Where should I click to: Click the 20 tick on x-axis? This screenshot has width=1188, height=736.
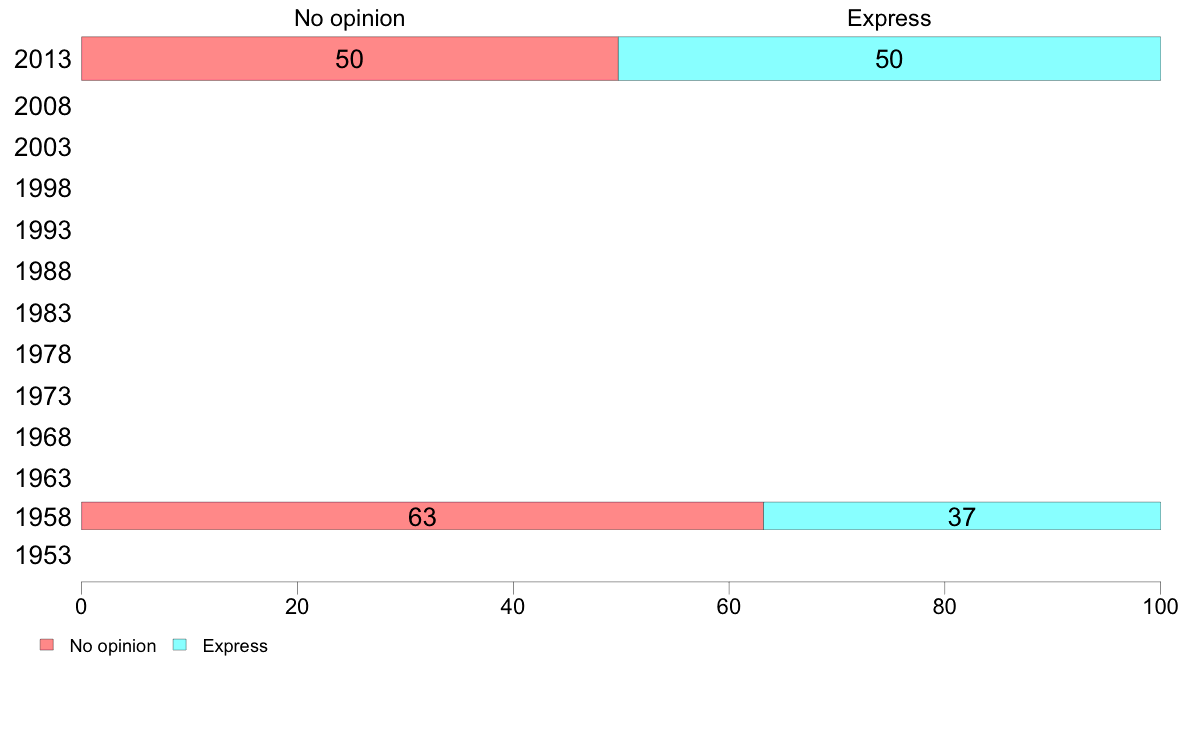point(297,606)
